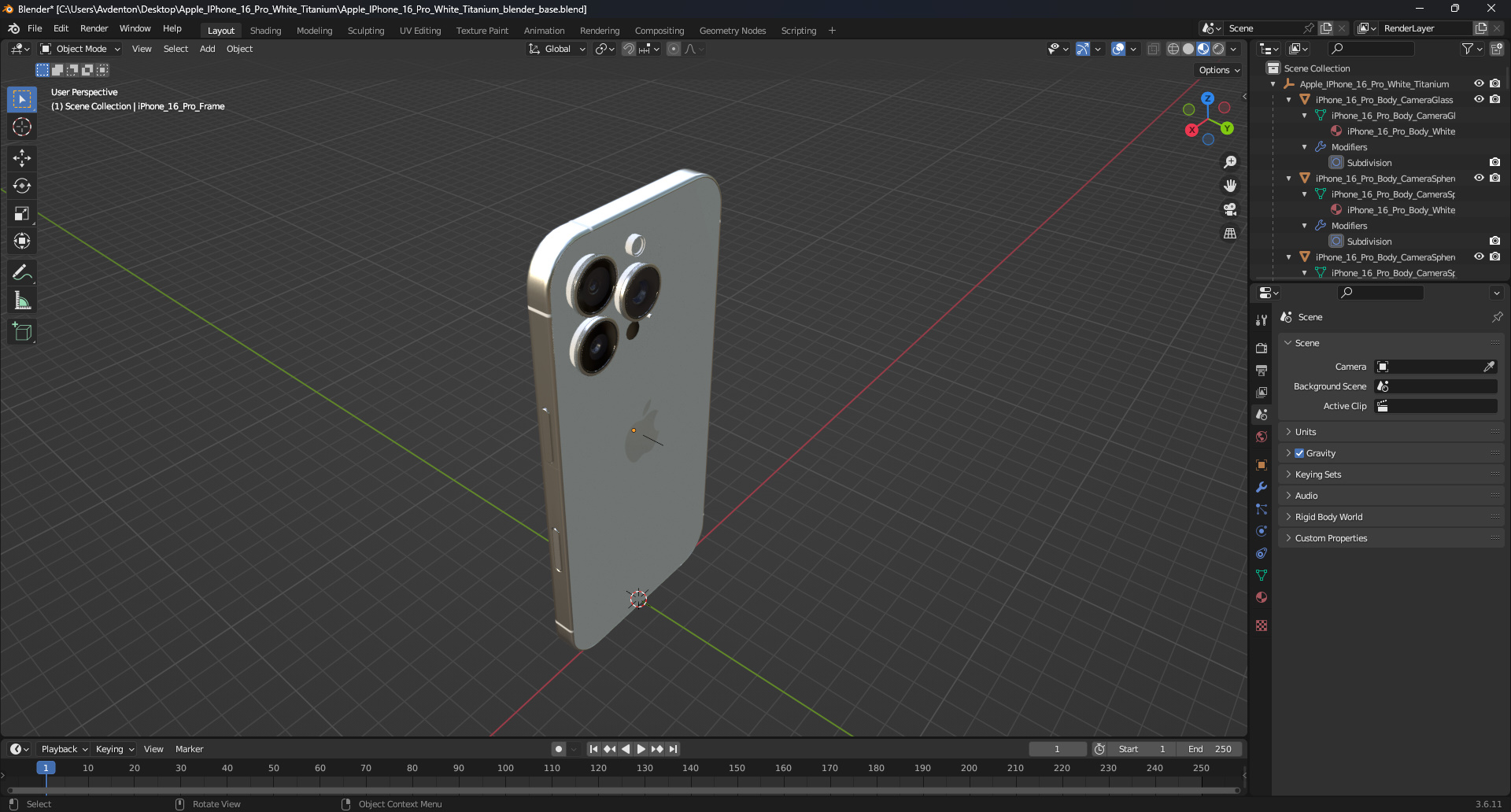The width and height of the screenshot is (1511, 812).
Task: Open the Object Mode dropdown
Action: click(x=80, y=49)
